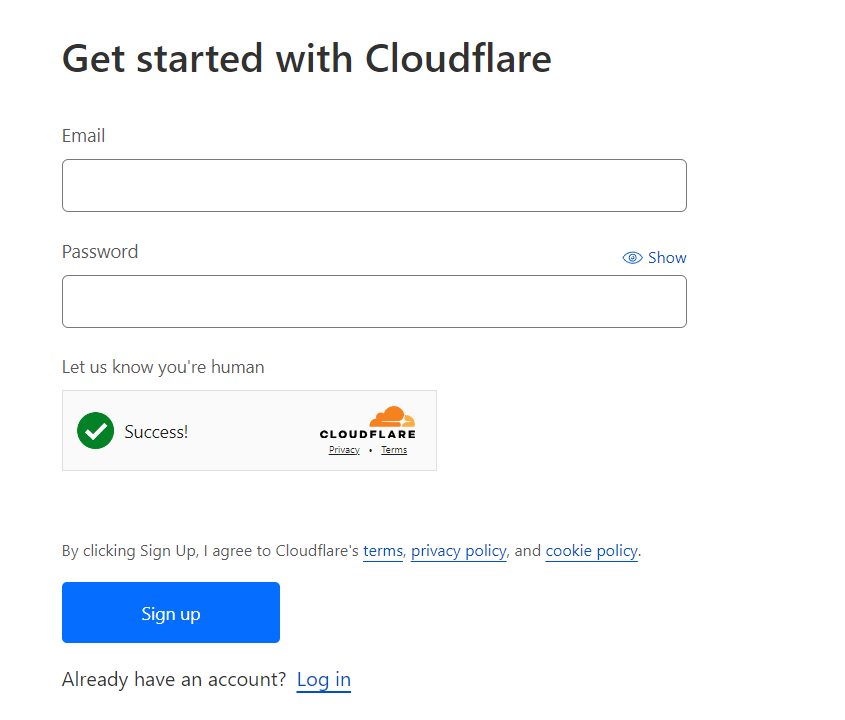This screenshot has height=720, width=845.
Task: Toggle password visibility with Show
Action: (666, 258)
